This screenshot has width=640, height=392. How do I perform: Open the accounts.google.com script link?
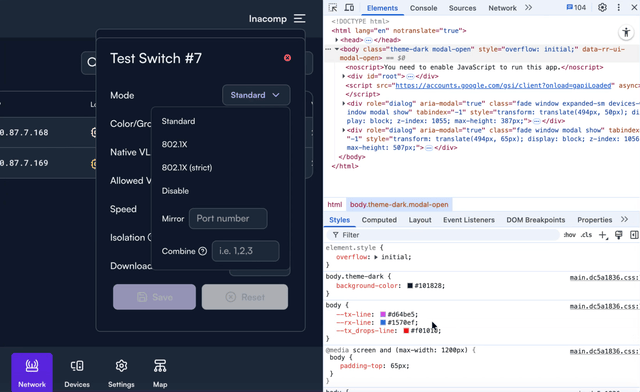[503, 86]
